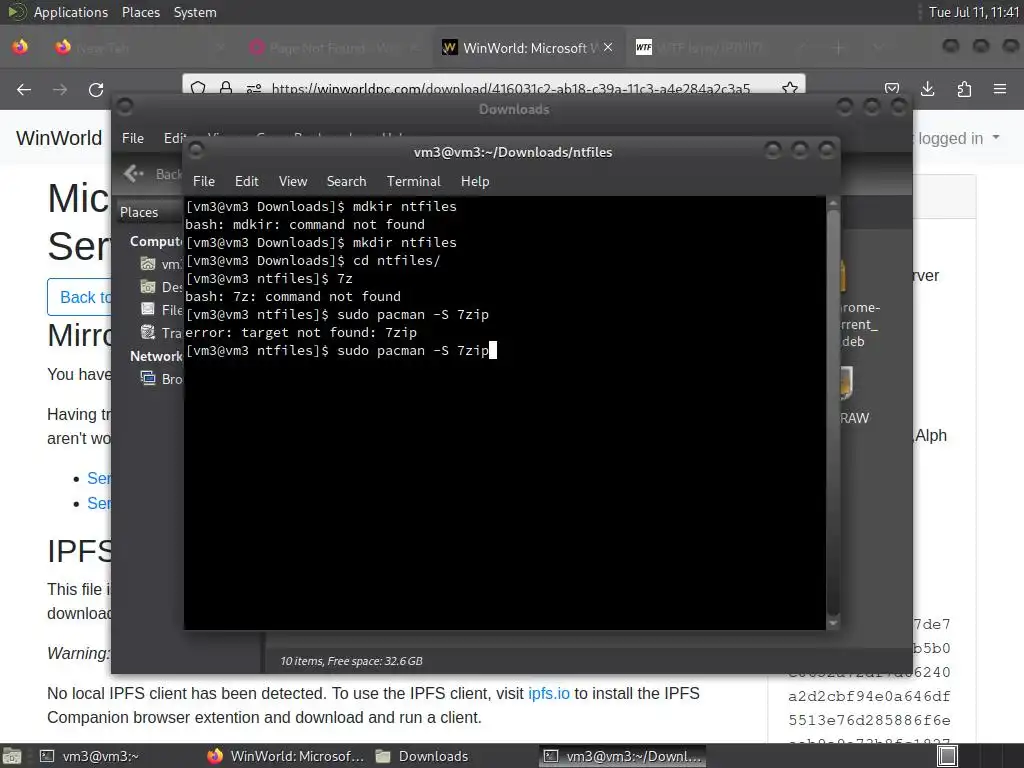1024x768 pixels.
Task: Click terminal line 'error: target not found: 7zip'
Action: 301,332
